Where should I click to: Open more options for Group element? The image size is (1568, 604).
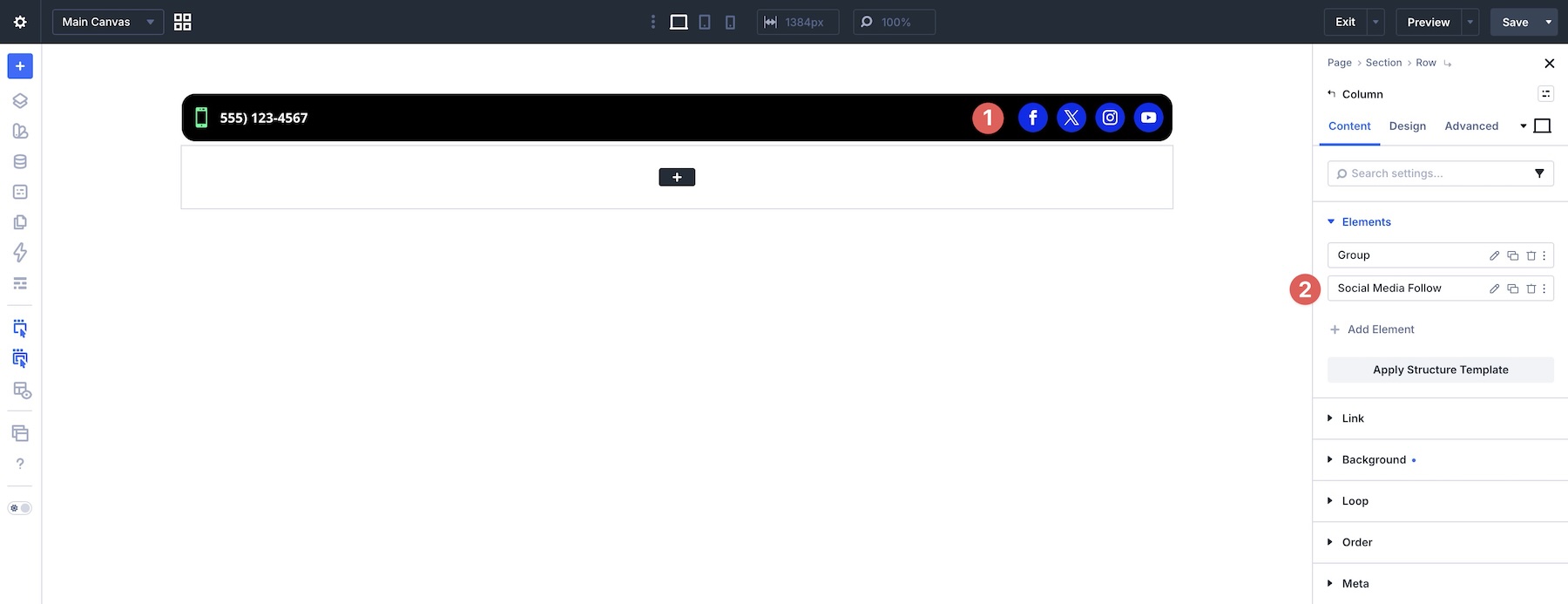[1544, 255]
